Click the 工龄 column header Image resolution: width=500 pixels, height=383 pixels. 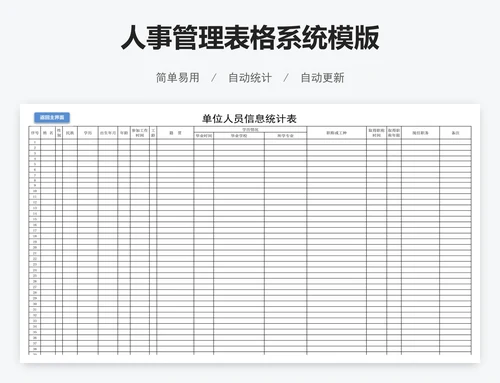153,133
